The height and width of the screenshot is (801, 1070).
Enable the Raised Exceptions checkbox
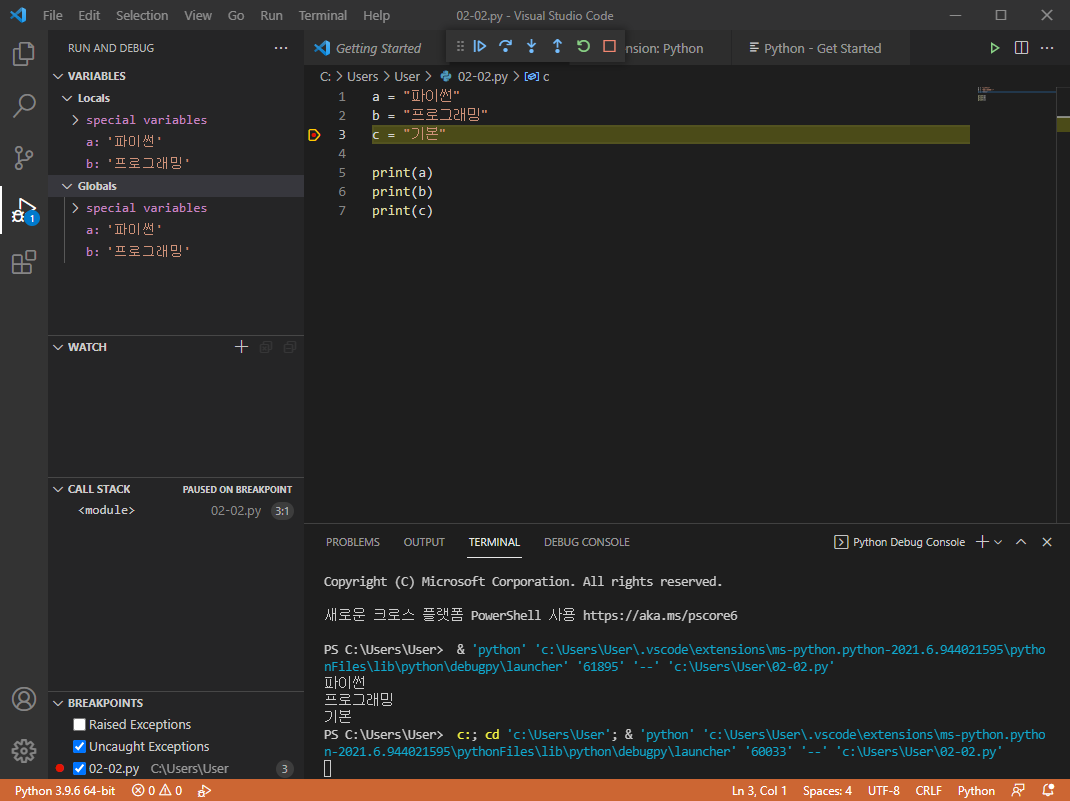(79, 725)
